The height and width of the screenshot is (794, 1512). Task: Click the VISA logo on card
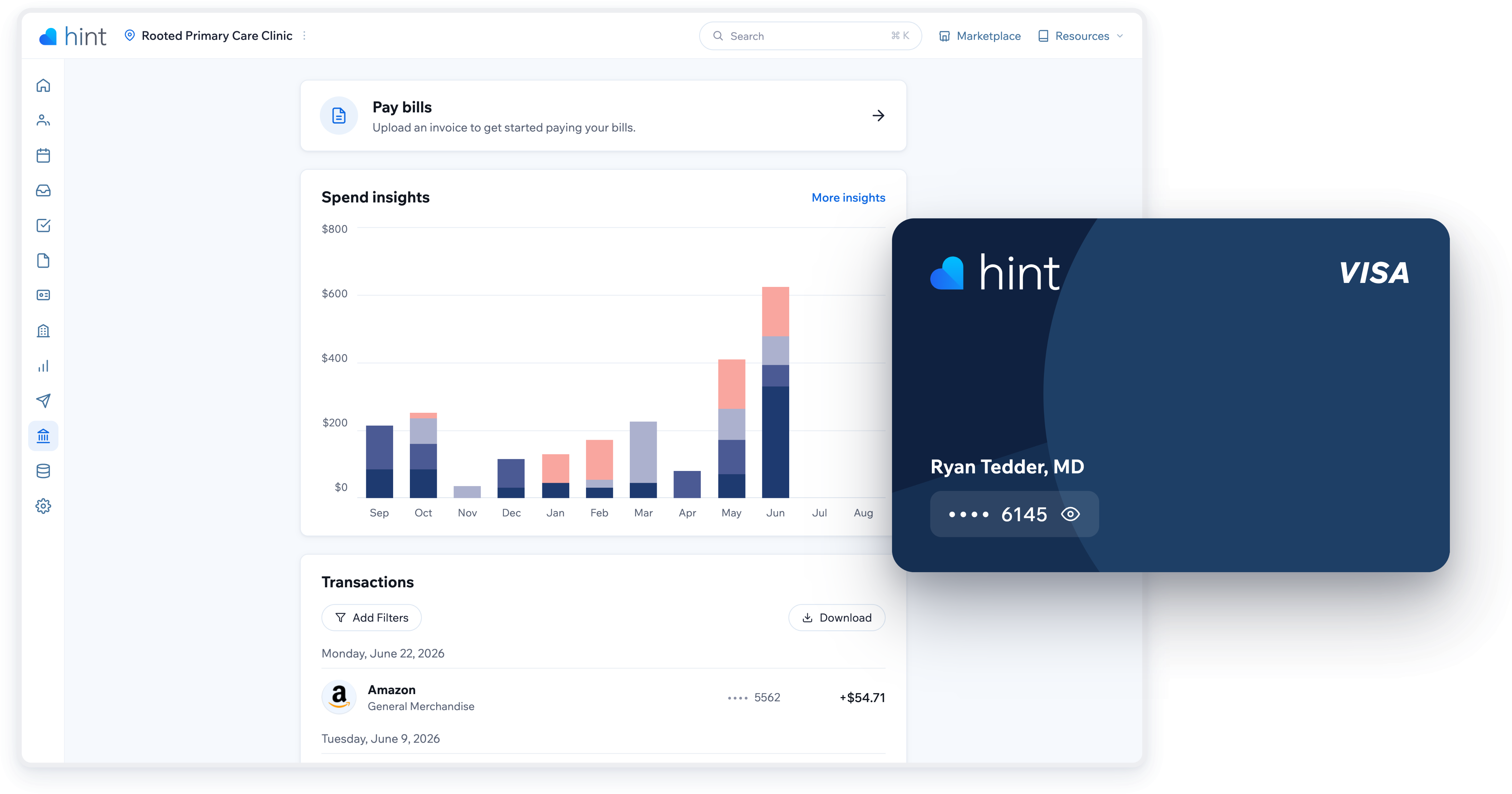click(x=1374, y=273)
